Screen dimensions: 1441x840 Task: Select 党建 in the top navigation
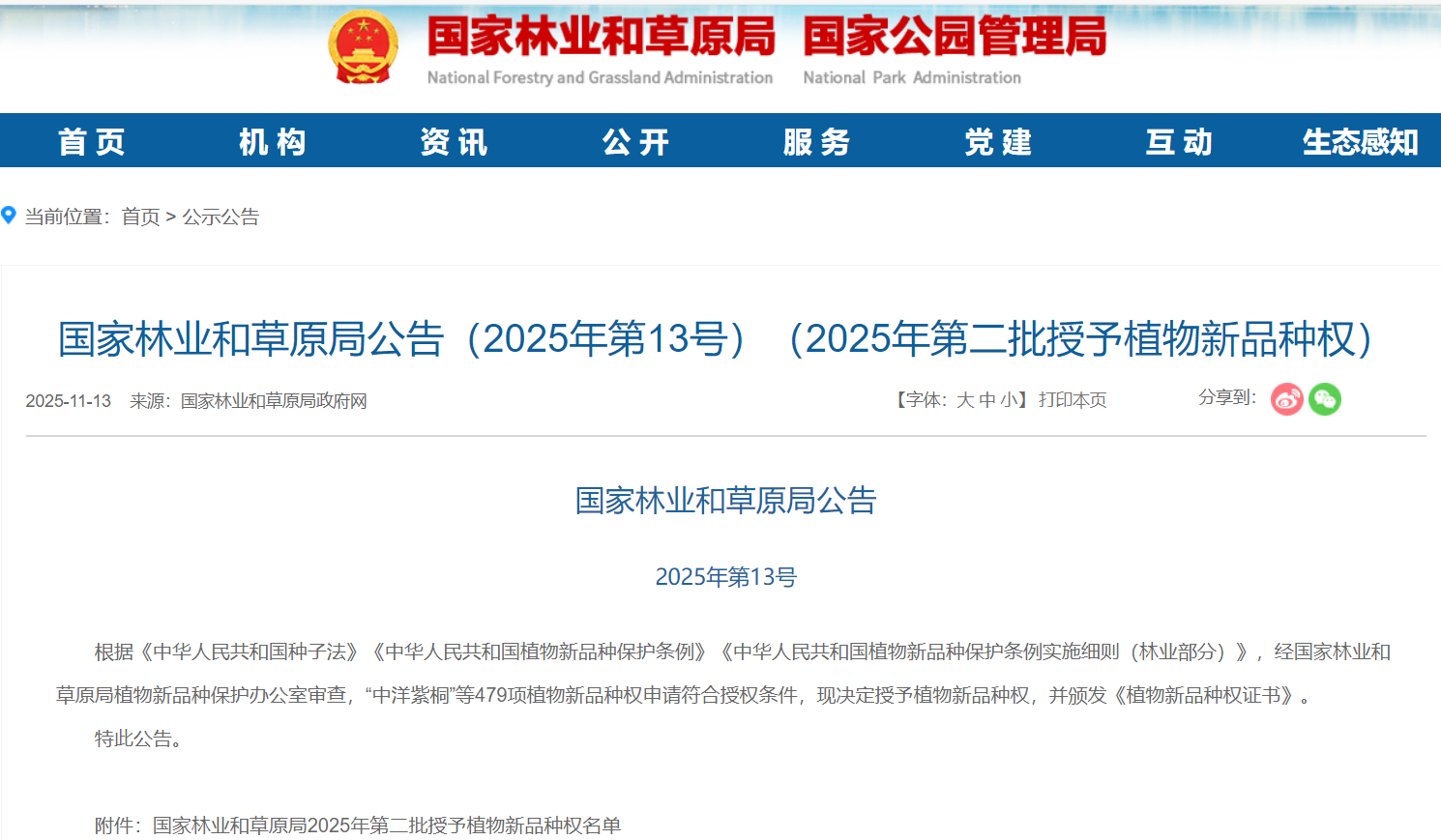[x=998, y=142]
